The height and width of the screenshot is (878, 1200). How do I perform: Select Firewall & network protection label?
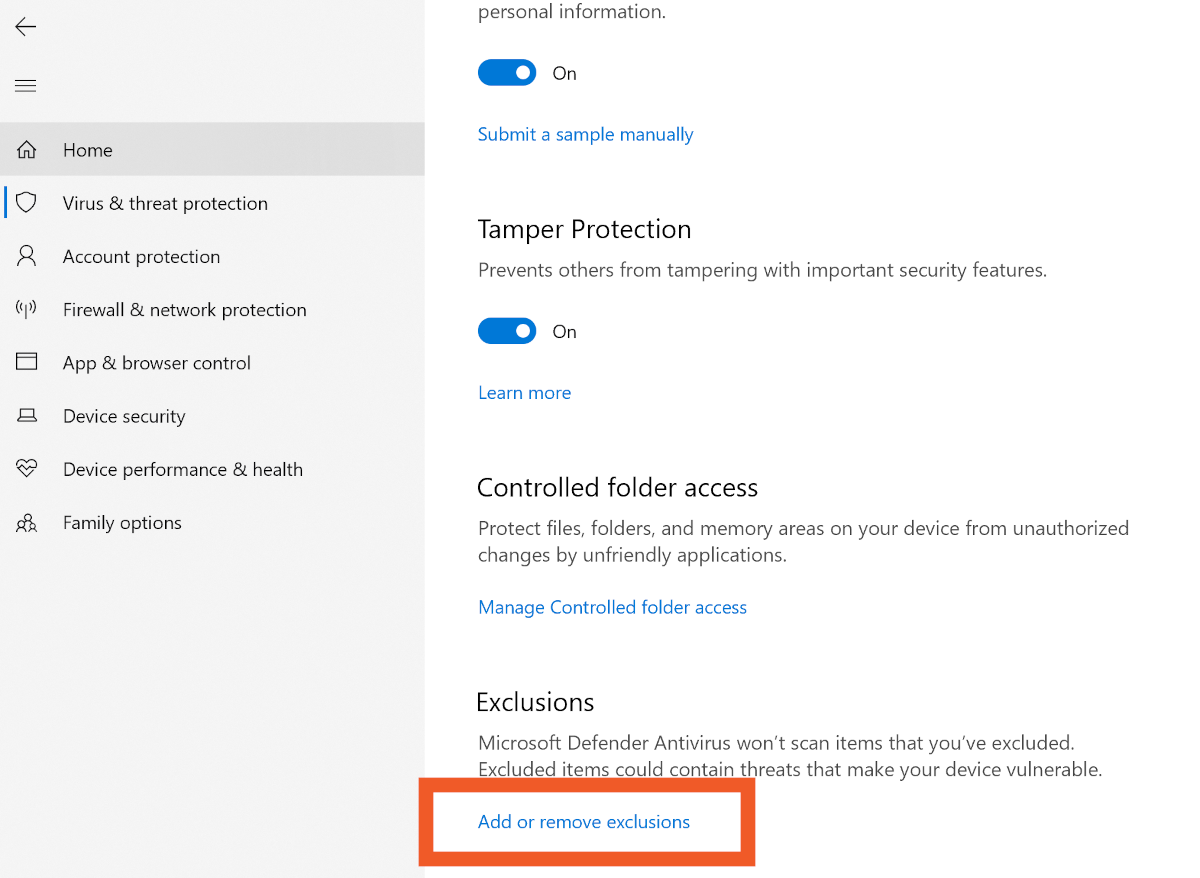[184, 310]
